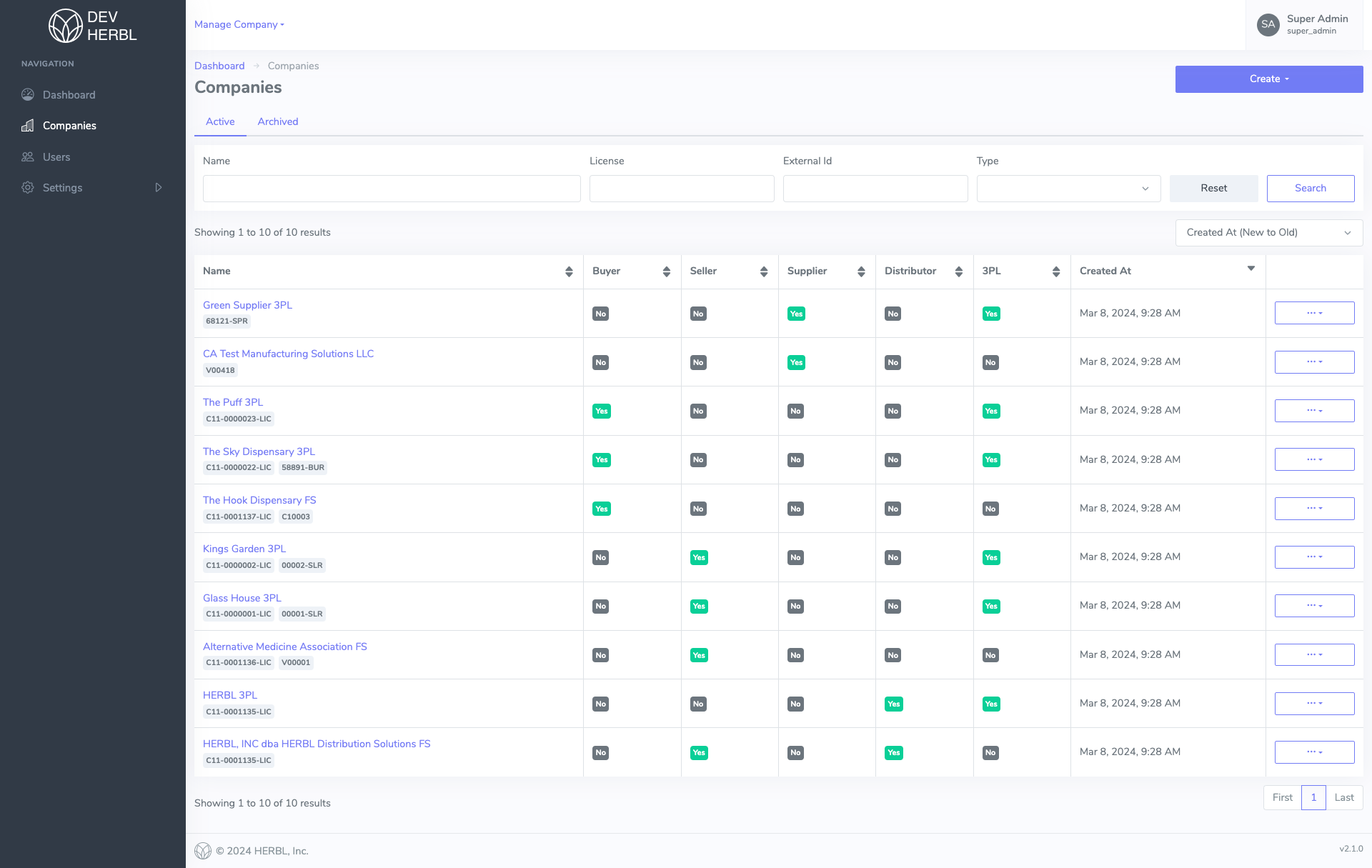Open Alternative Medicine Association FS link
Image resolution: width=1372 pixels, height=868 pixels.
click(285, 647)
